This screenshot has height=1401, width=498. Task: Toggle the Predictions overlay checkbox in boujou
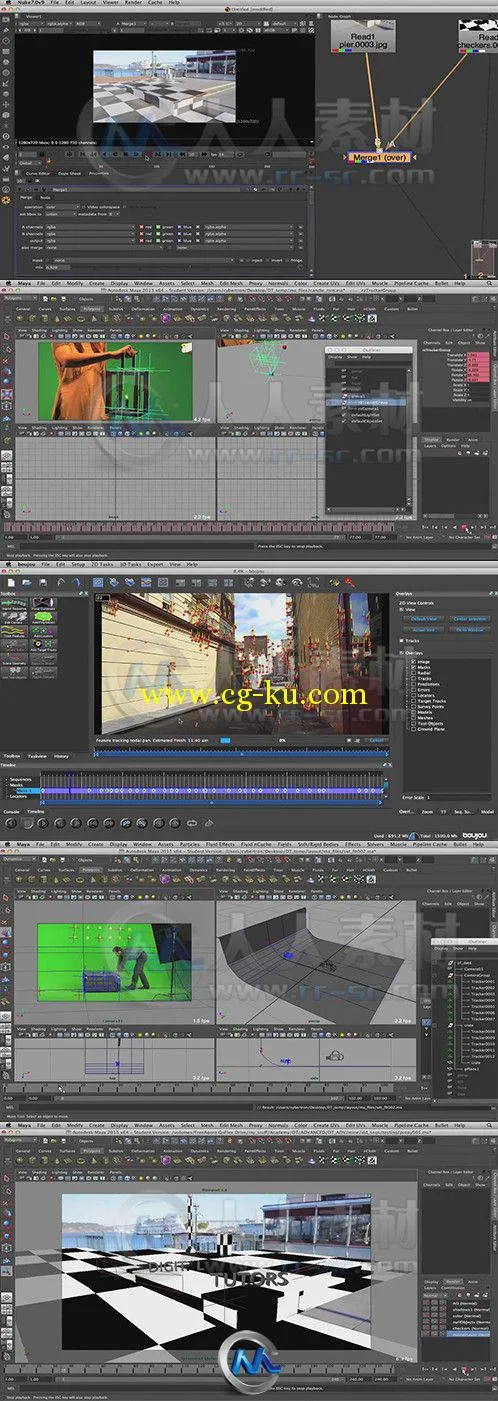point(413,684)
